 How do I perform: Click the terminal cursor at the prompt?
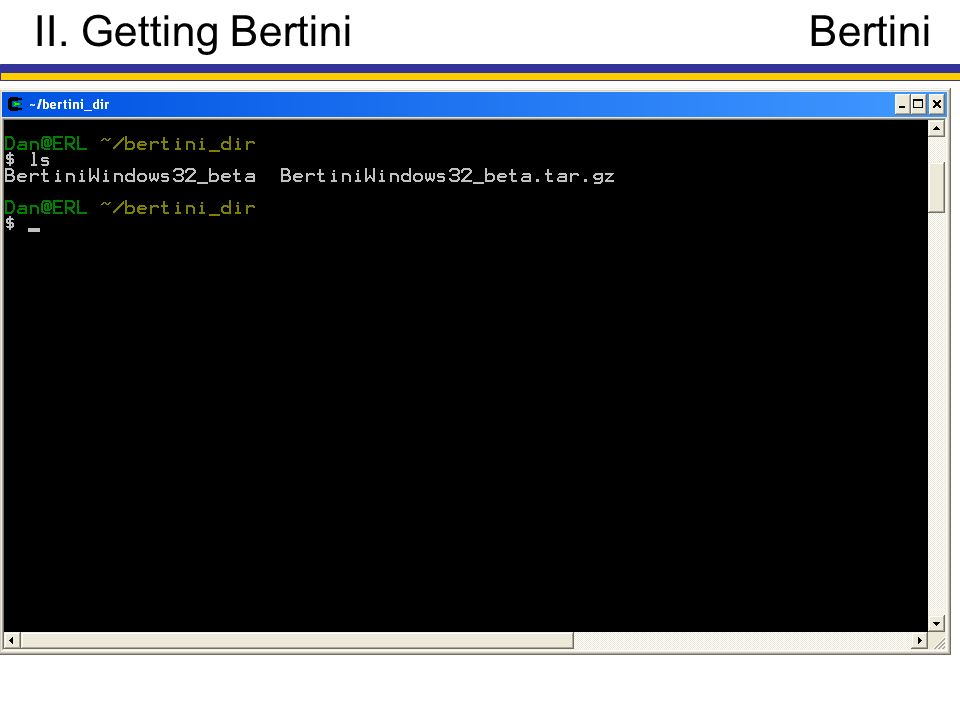tap(34, 230)
